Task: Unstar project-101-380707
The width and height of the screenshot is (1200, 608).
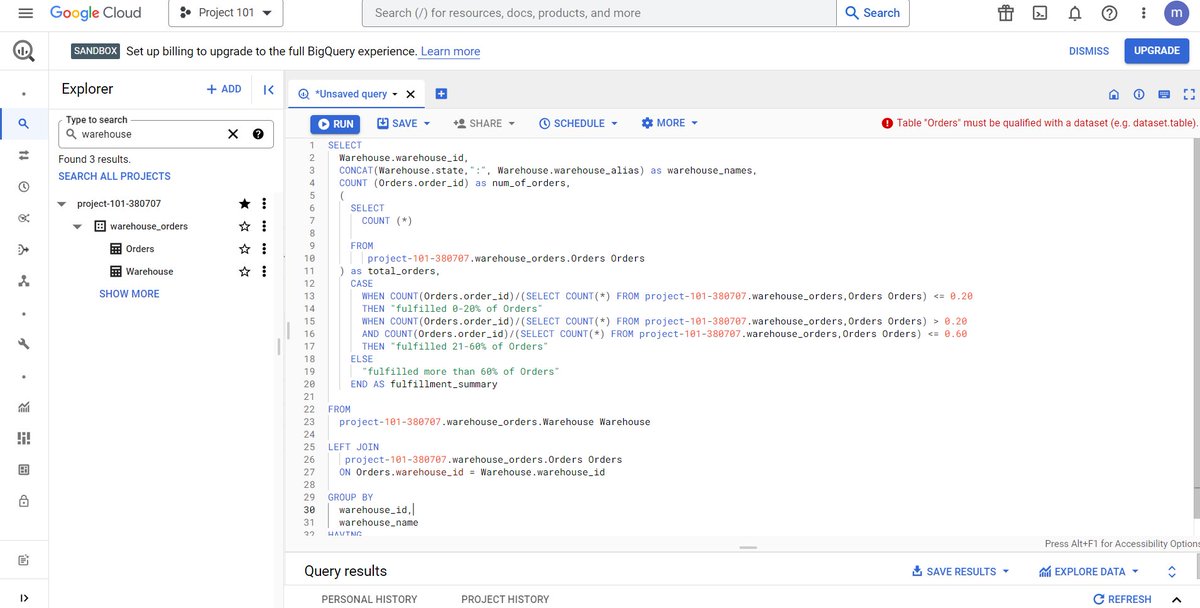Action: pyautogui.click(x=244, y=203)
